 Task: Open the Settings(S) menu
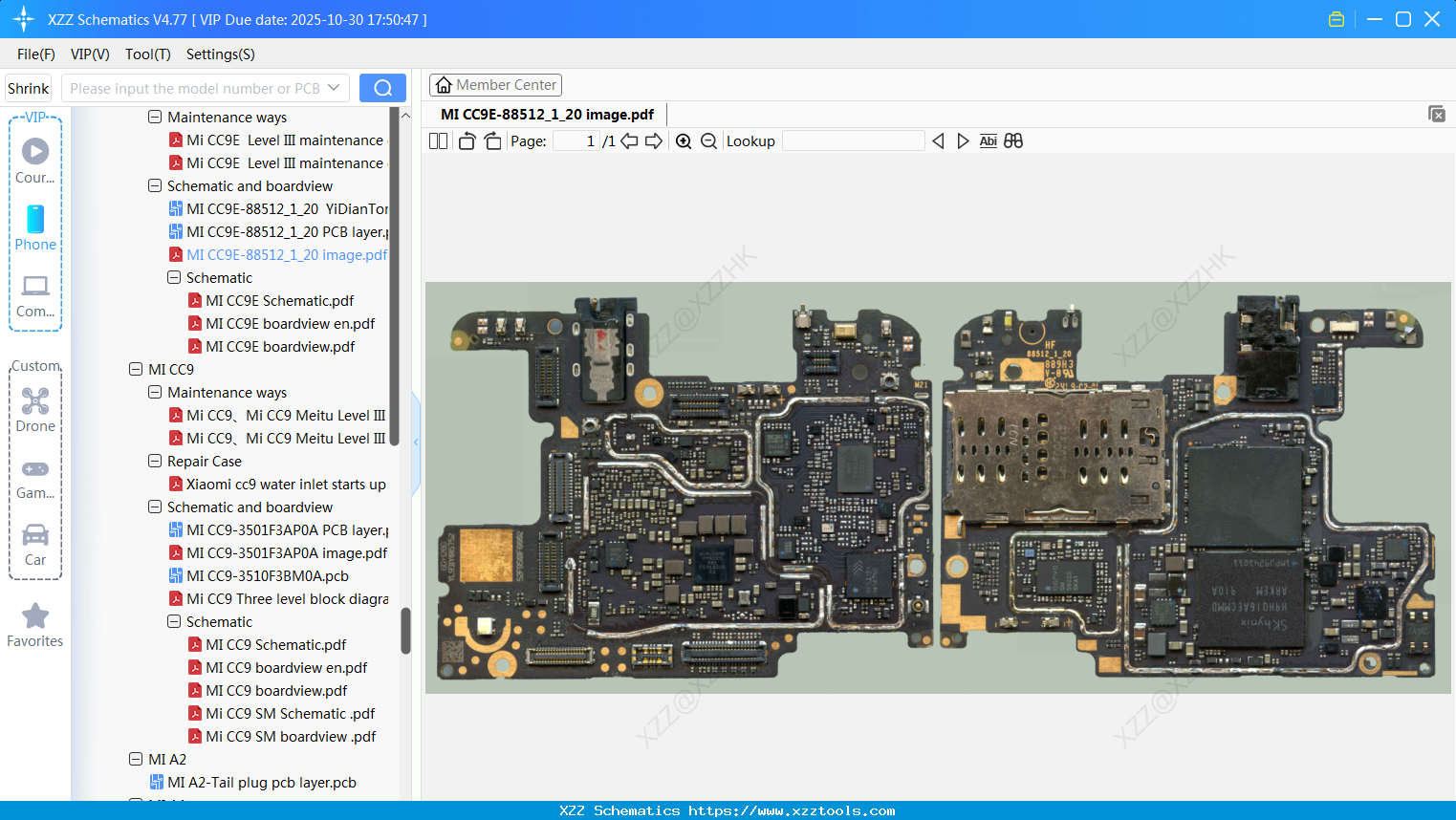click(220, 54)
